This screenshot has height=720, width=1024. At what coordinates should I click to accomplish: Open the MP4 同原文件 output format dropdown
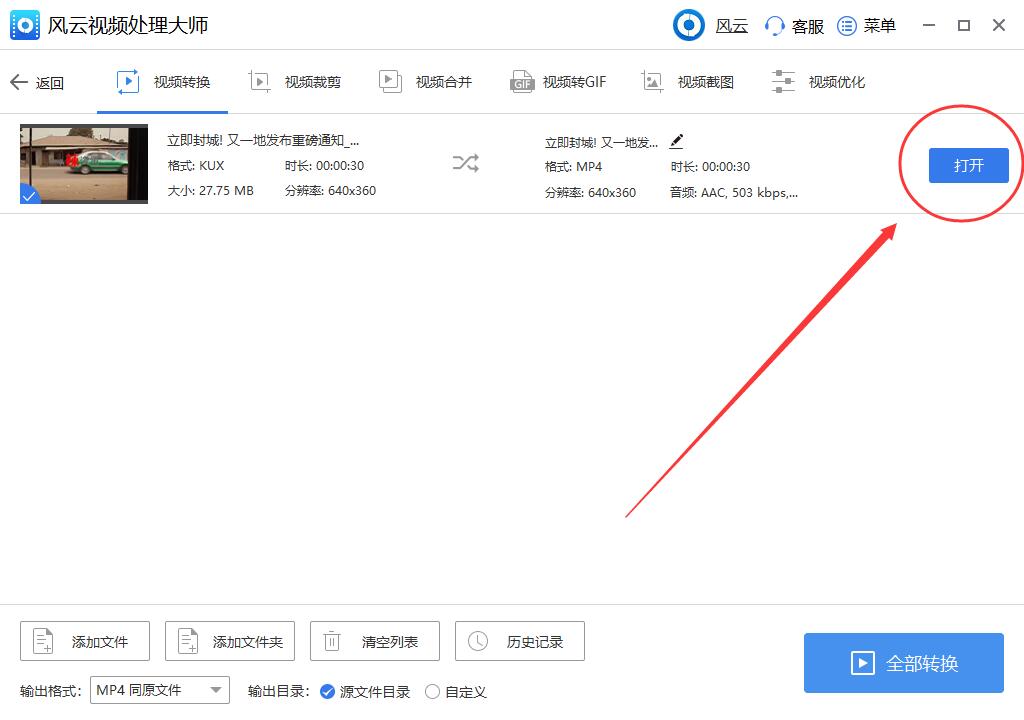[159, 689]
